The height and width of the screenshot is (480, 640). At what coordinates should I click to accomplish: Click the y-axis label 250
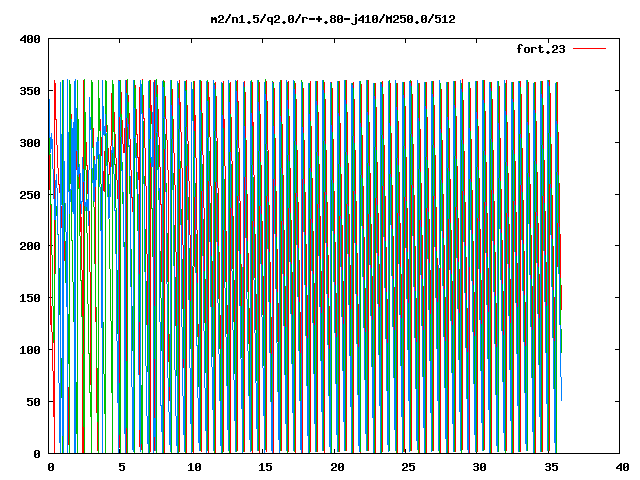click(x=30, y=195)
